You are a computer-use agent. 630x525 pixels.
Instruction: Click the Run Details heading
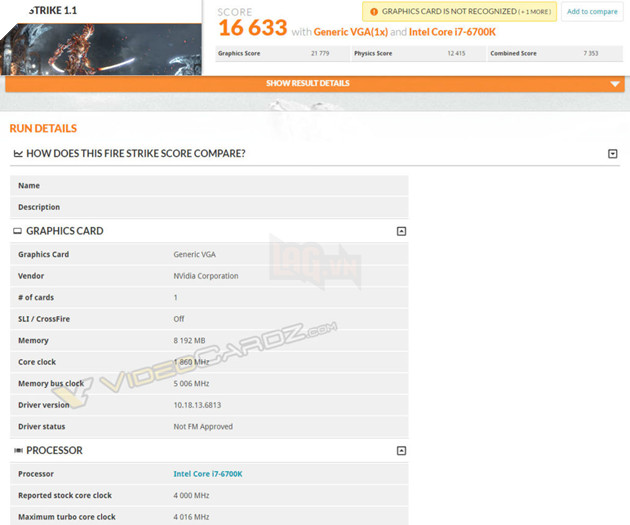(43, 129)
